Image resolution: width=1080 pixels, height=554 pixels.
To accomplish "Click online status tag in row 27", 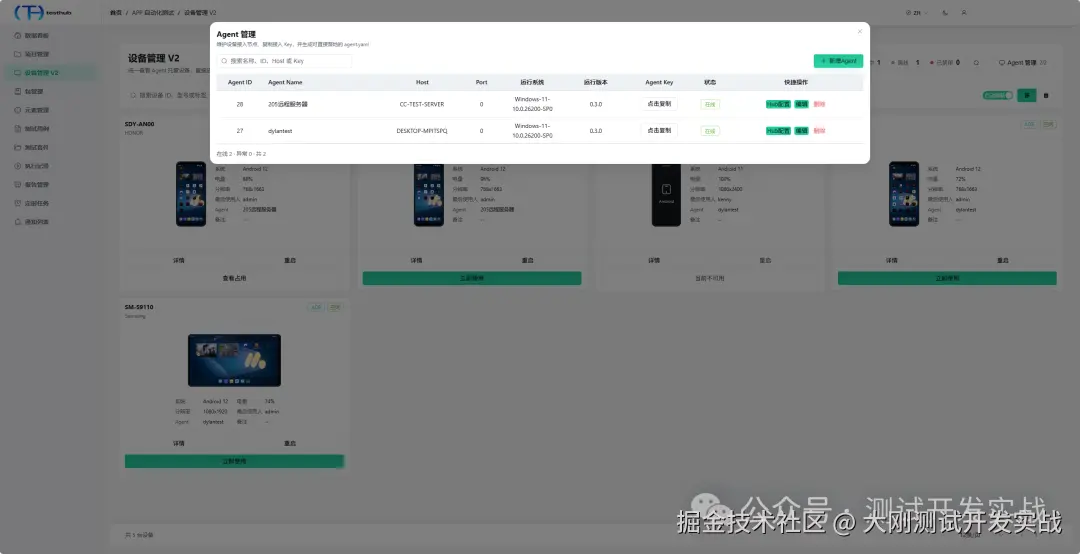I will (x=710, y=130).
